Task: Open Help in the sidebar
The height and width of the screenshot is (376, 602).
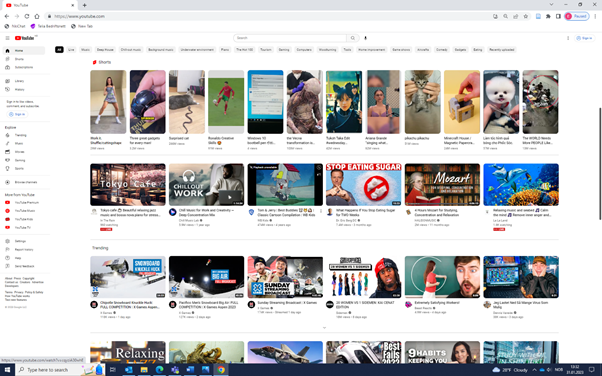Action: click(23, 258)
